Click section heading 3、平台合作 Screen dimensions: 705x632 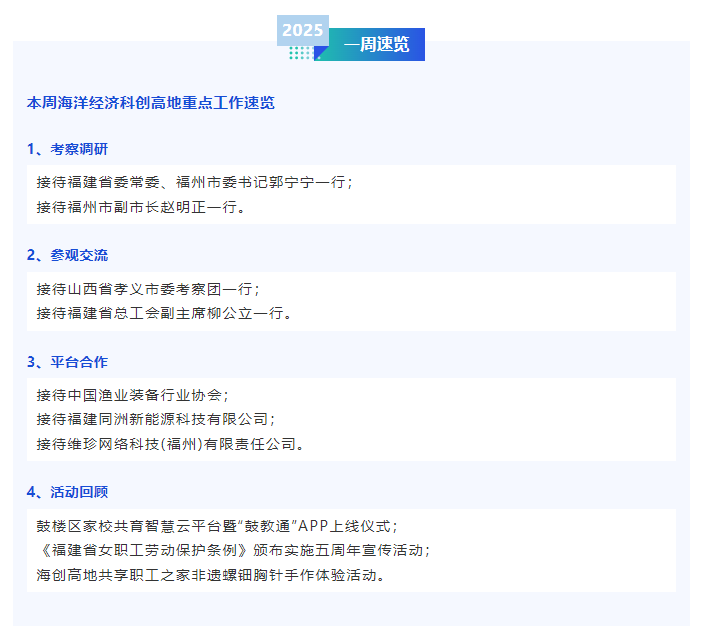point(67,362)
